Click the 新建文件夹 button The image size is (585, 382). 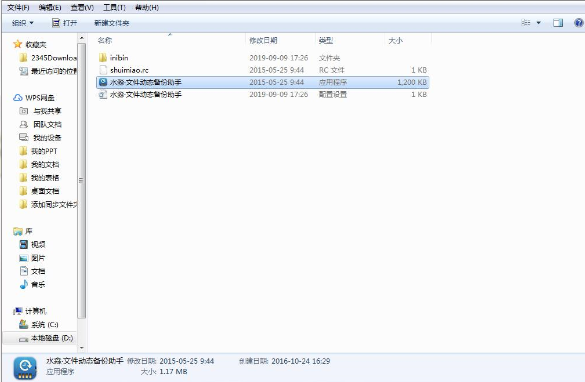(x=112, y=23)
